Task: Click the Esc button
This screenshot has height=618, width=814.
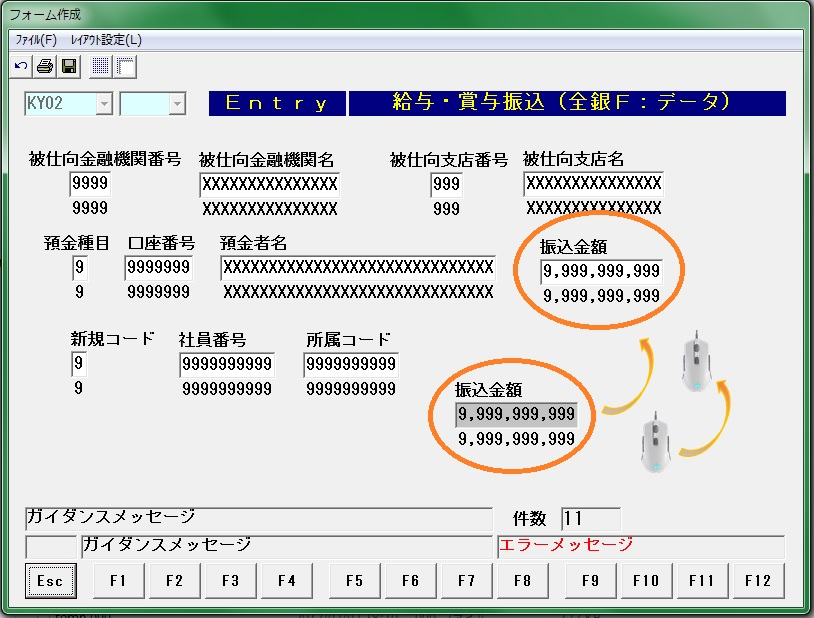Action: tap(50, 581)
